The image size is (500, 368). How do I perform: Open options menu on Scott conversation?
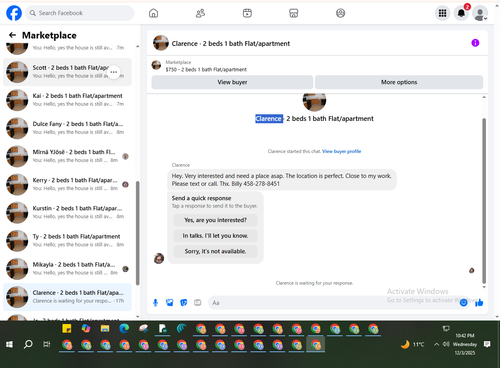[x=114, y=72]
